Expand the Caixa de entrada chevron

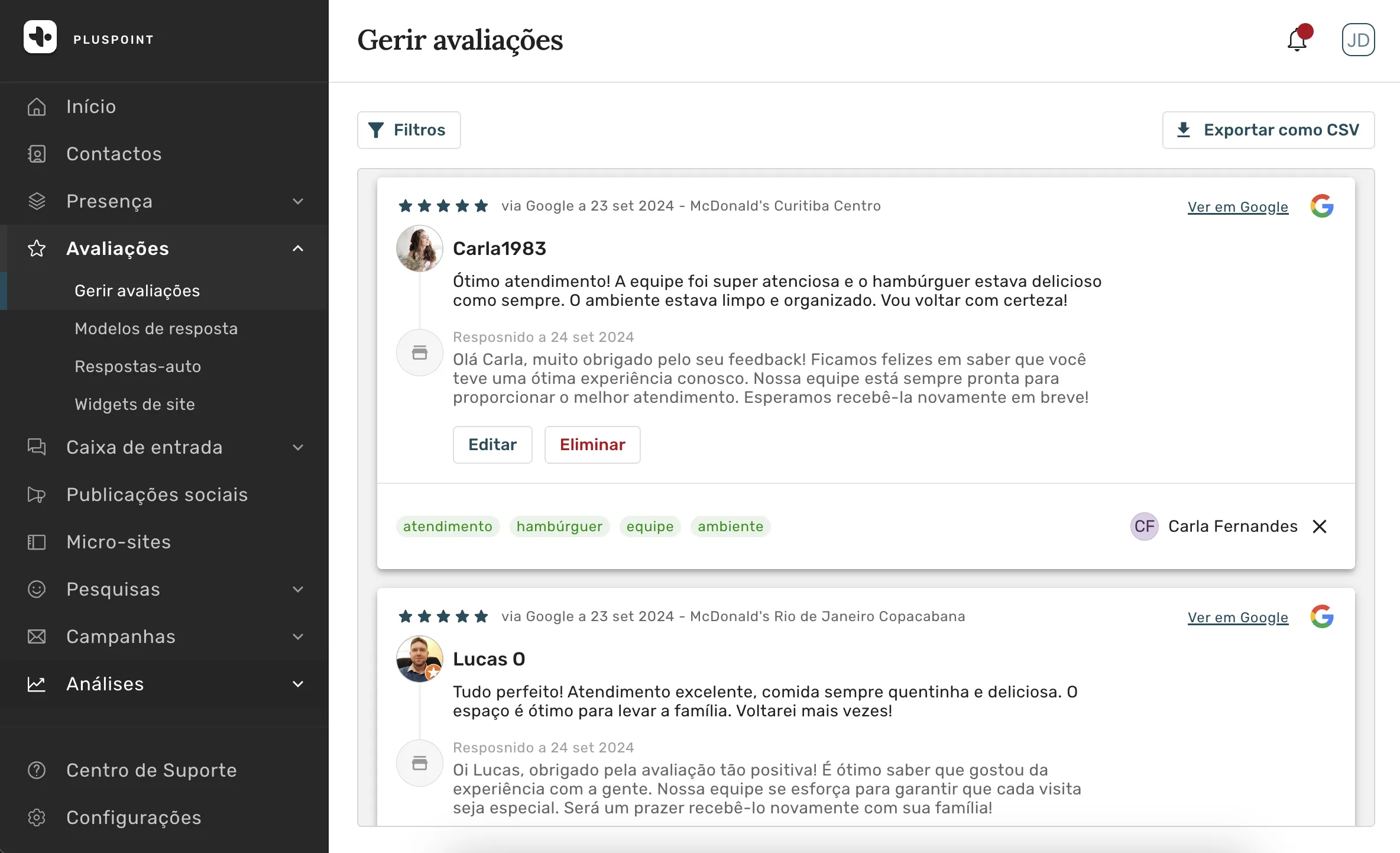tap(298, 447)
